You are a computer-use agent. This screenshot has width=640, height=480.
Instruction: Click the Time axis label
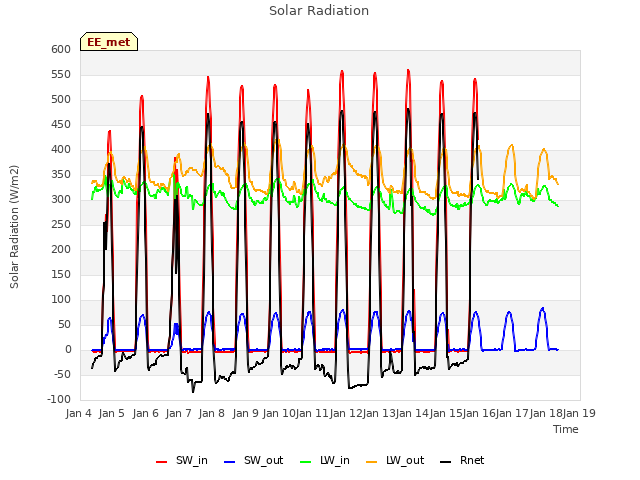point(565,429)
